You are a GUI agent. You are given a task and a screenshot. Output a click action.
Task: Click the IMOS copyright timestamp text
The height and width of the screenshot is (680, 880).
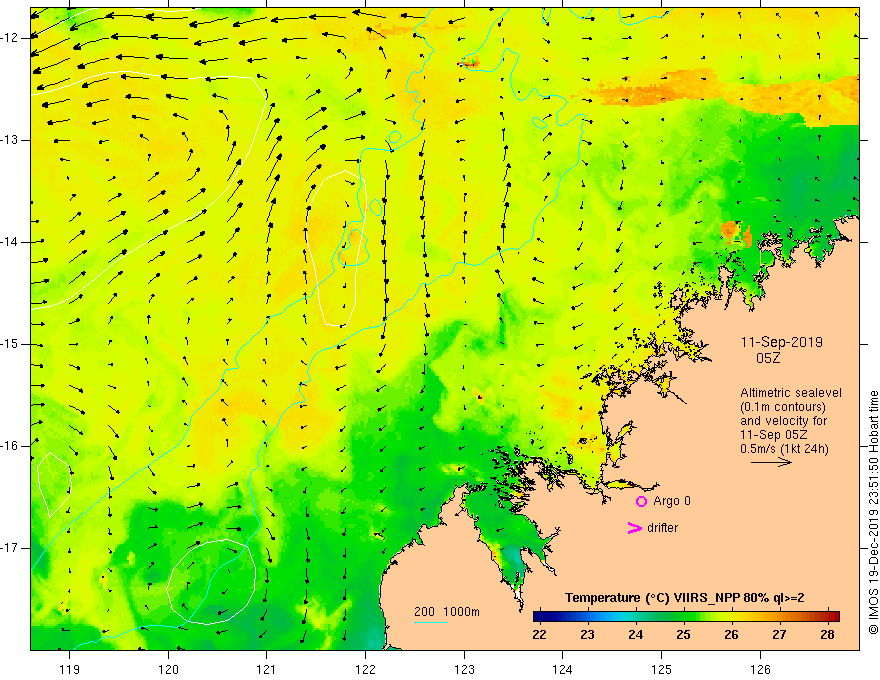pos(873,513)
